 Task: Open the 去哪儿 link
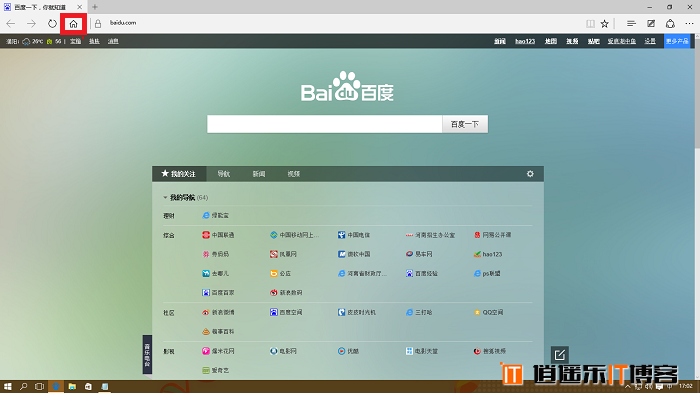pos(216,273)
